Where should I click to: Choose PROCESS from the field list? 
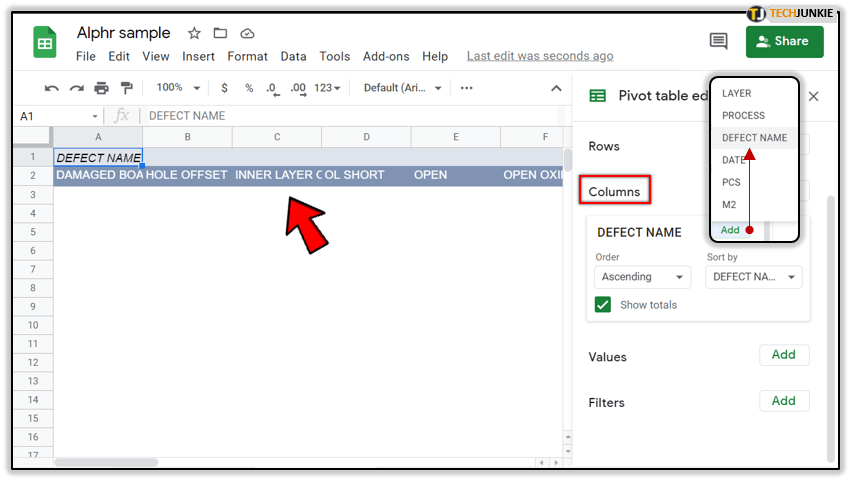tap(743, 116)
